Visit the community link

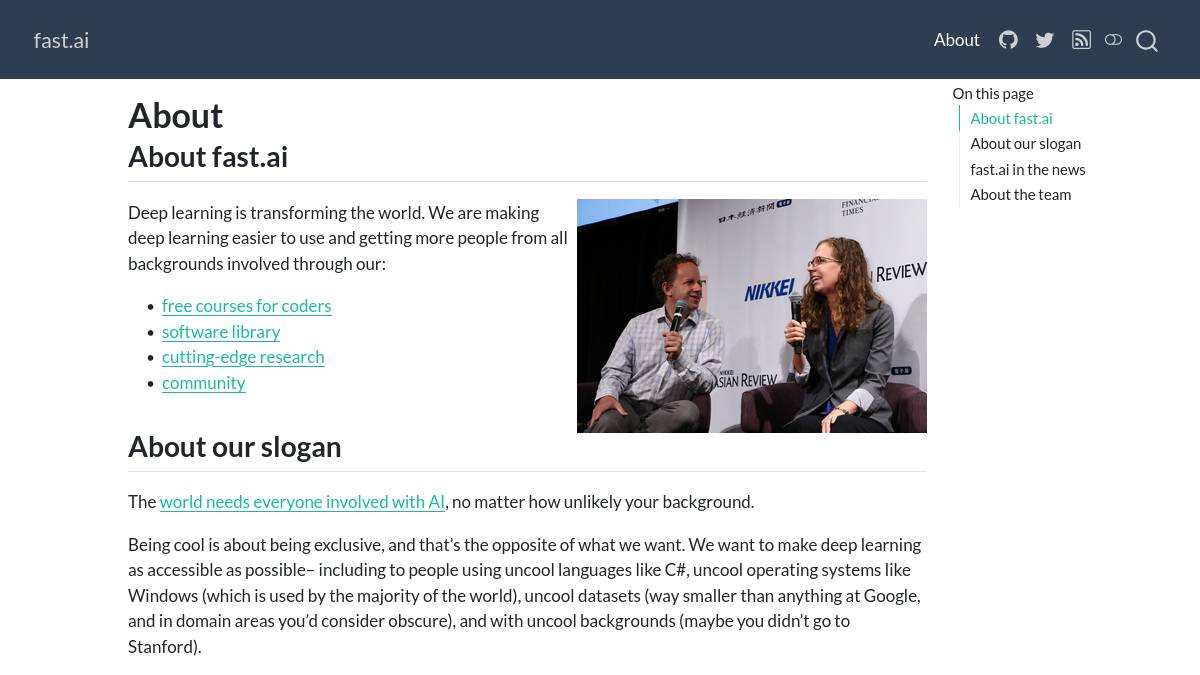pos(203,383)
